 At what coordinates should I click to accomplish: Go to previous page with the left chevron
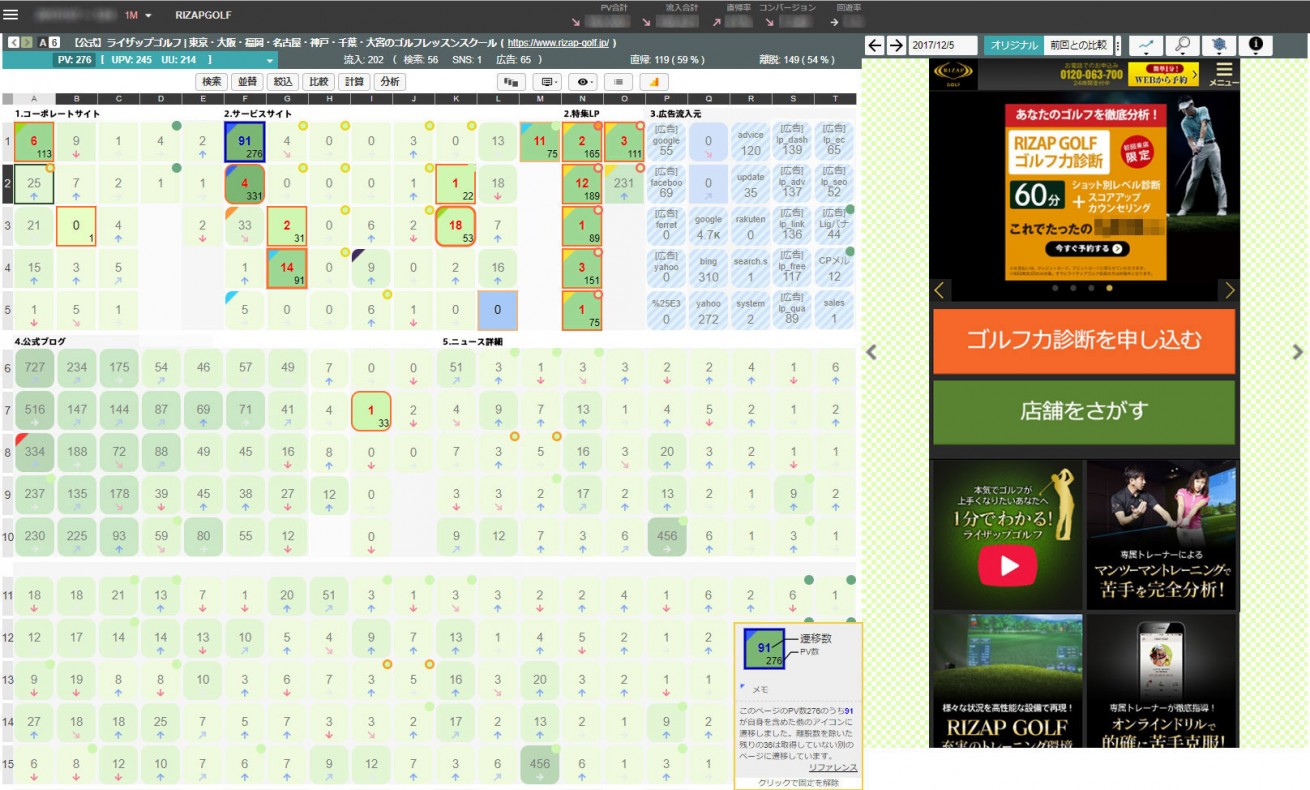click(x=13, y=43)
